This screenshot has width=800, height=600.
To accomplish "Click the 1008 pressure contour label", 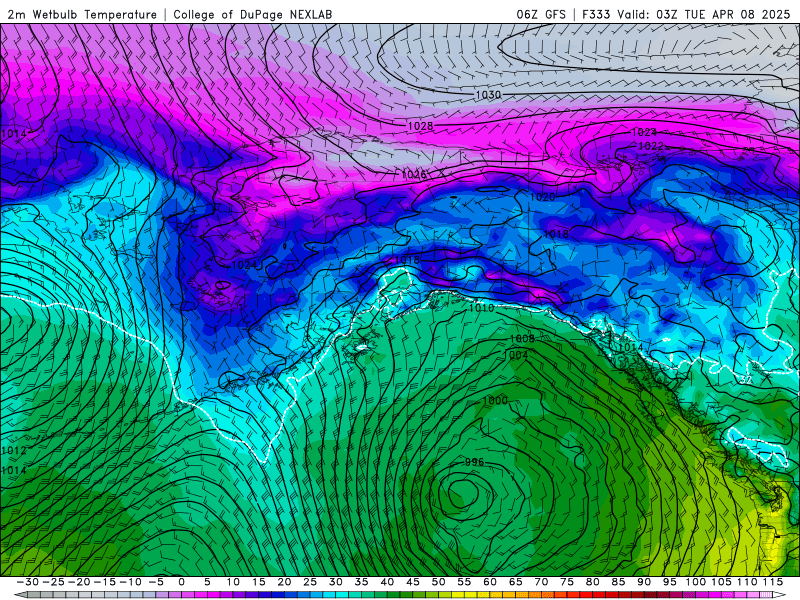I will point(522,339).
